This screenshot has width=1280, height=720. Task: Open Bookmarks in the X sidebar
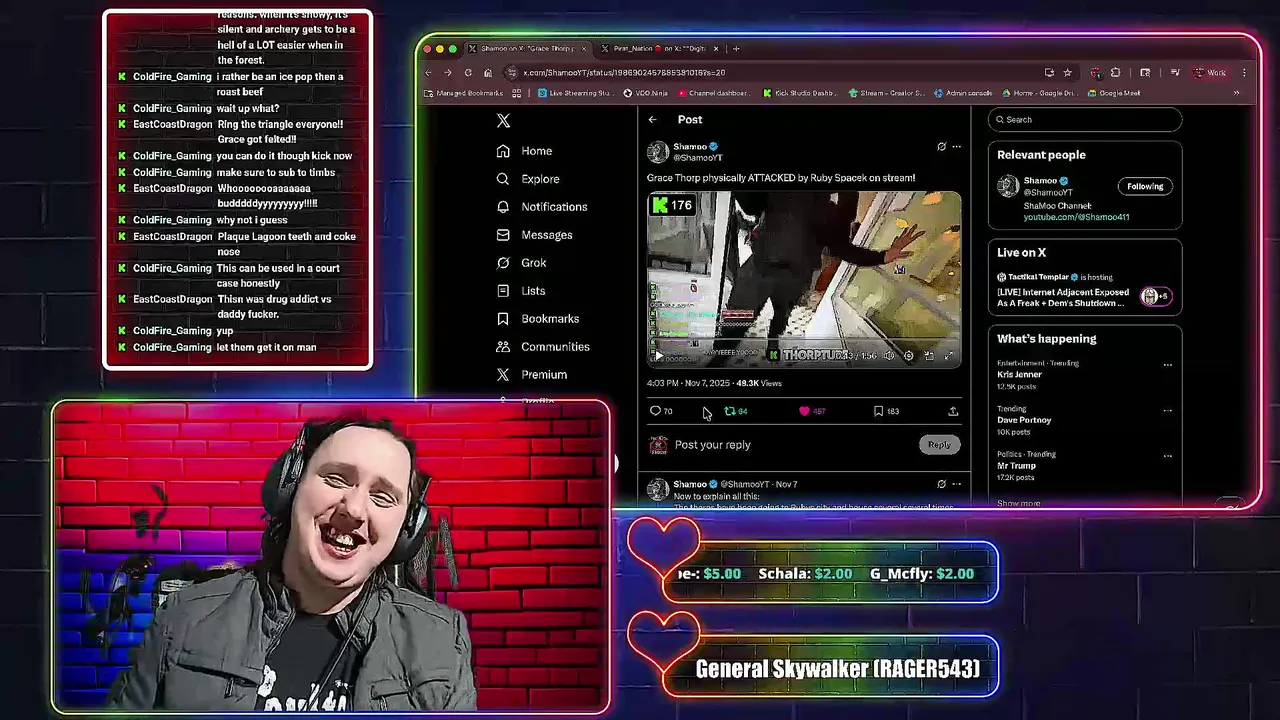pyautogui.click(x=537, y=319)
